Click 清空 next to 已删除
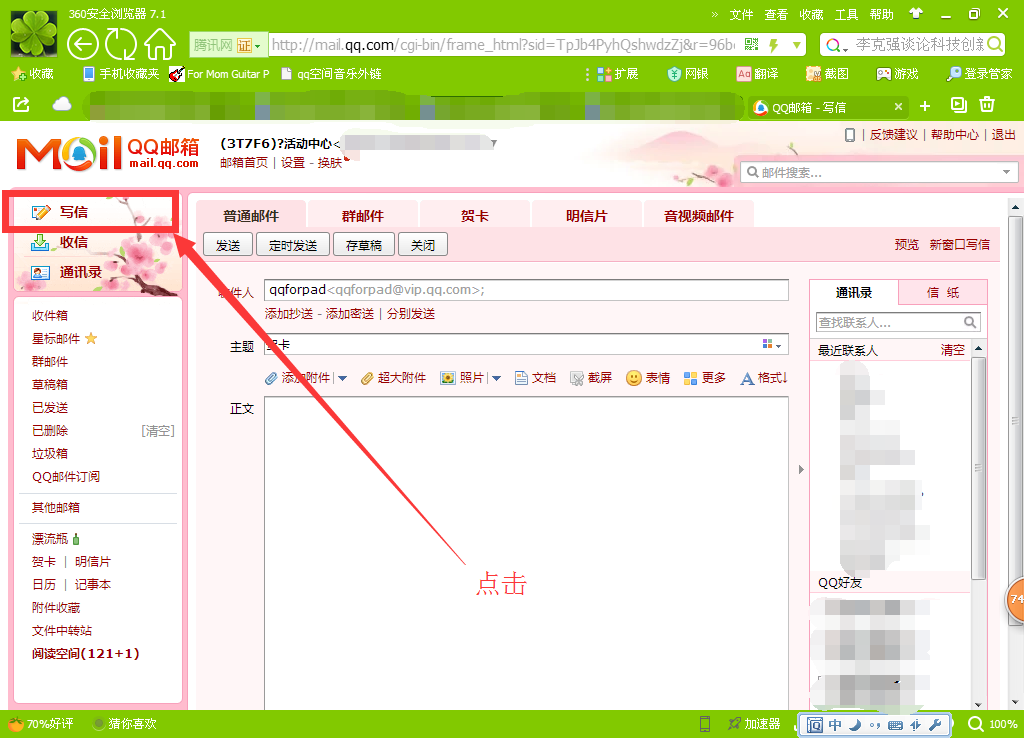The height and width of the screenshot is (738, 1024). tap(158, 431)
